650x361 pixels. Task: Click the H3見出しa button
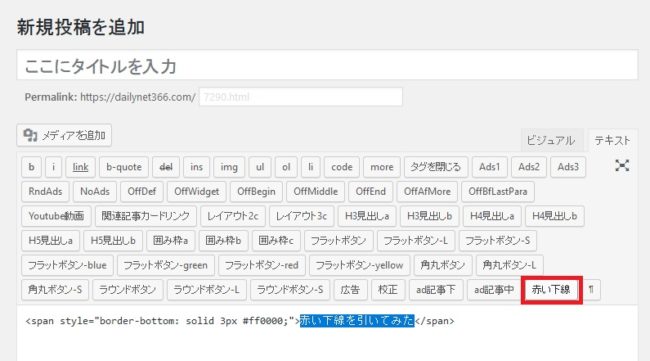pos(367,216)
